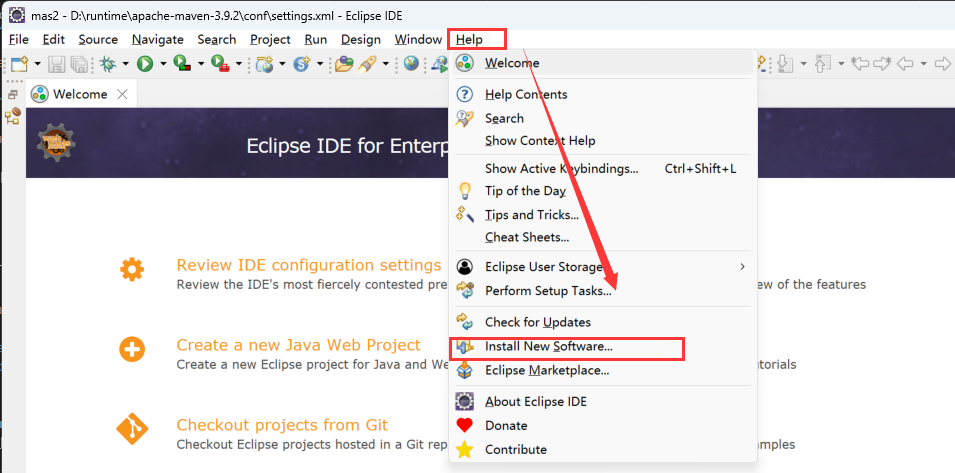Choose Eclipse Marketplace menu entry
Viewport: 955px width, 473px height.
(603, 370)
